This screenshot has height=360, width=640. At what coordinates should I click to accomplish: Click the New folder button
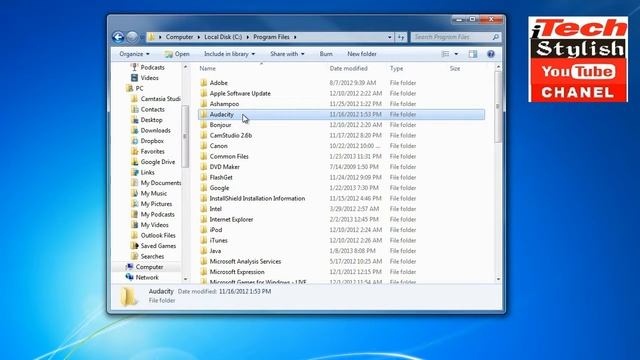tap(362, 54)
